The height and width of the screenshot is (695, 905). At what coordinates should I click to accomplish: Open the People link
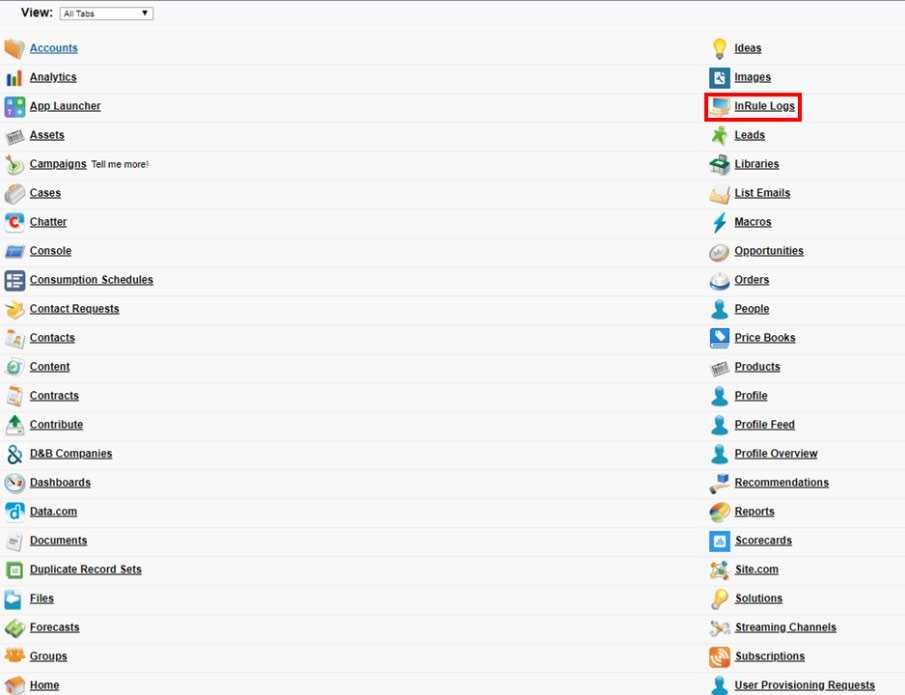[751, 309]
